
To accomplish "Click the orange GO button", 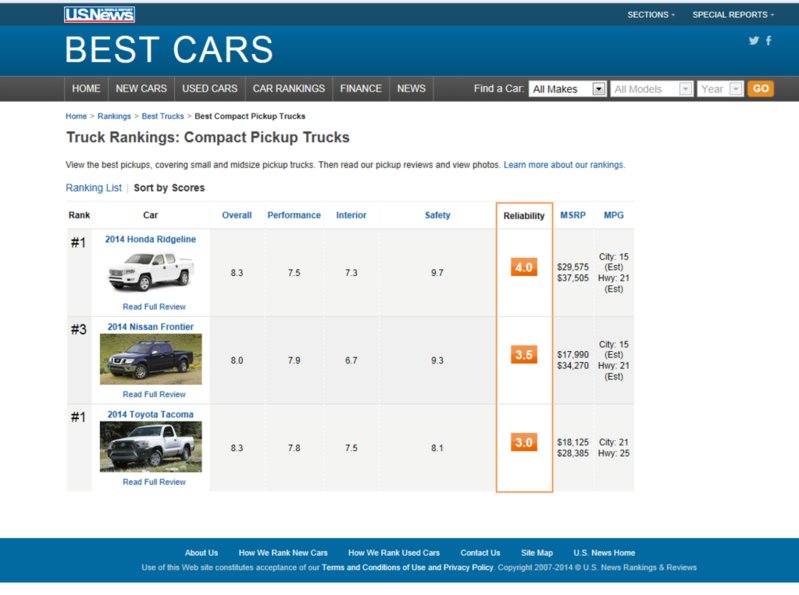I will (760, 89).
